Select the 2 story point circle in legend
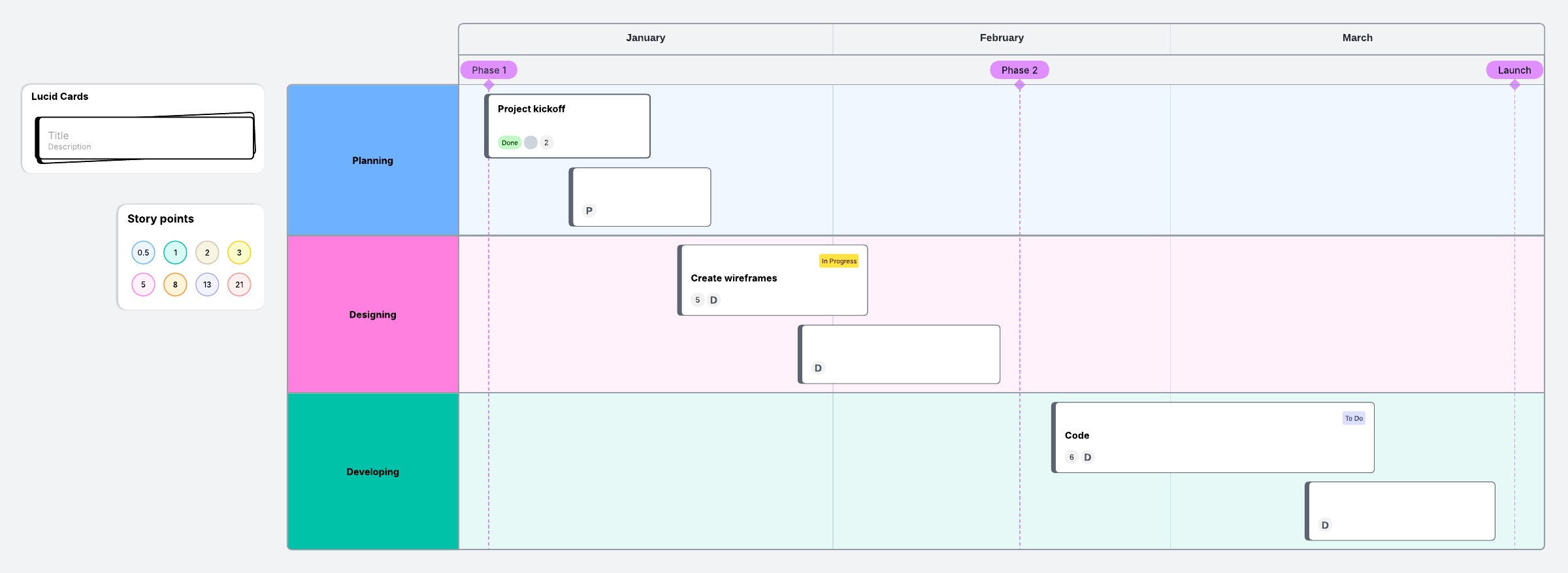1568x573 pixels. (x=207, y=253)
